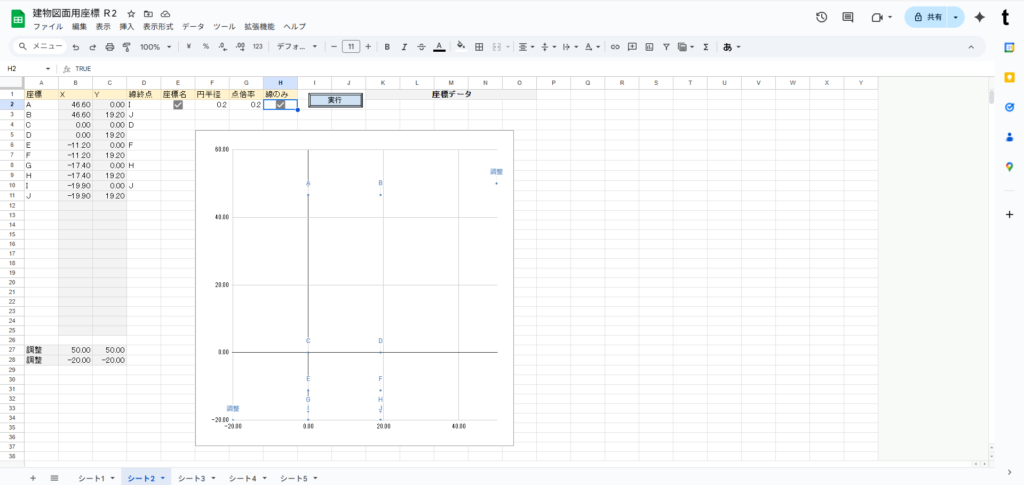Open Google Calendar in side panel
Screen dimensions: 1024x485
point(1009,47)
